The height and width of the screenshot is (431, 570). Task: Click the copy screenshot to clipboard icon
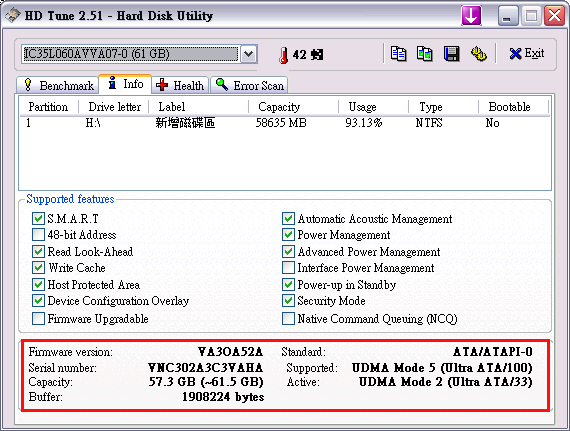click(425, 54)
